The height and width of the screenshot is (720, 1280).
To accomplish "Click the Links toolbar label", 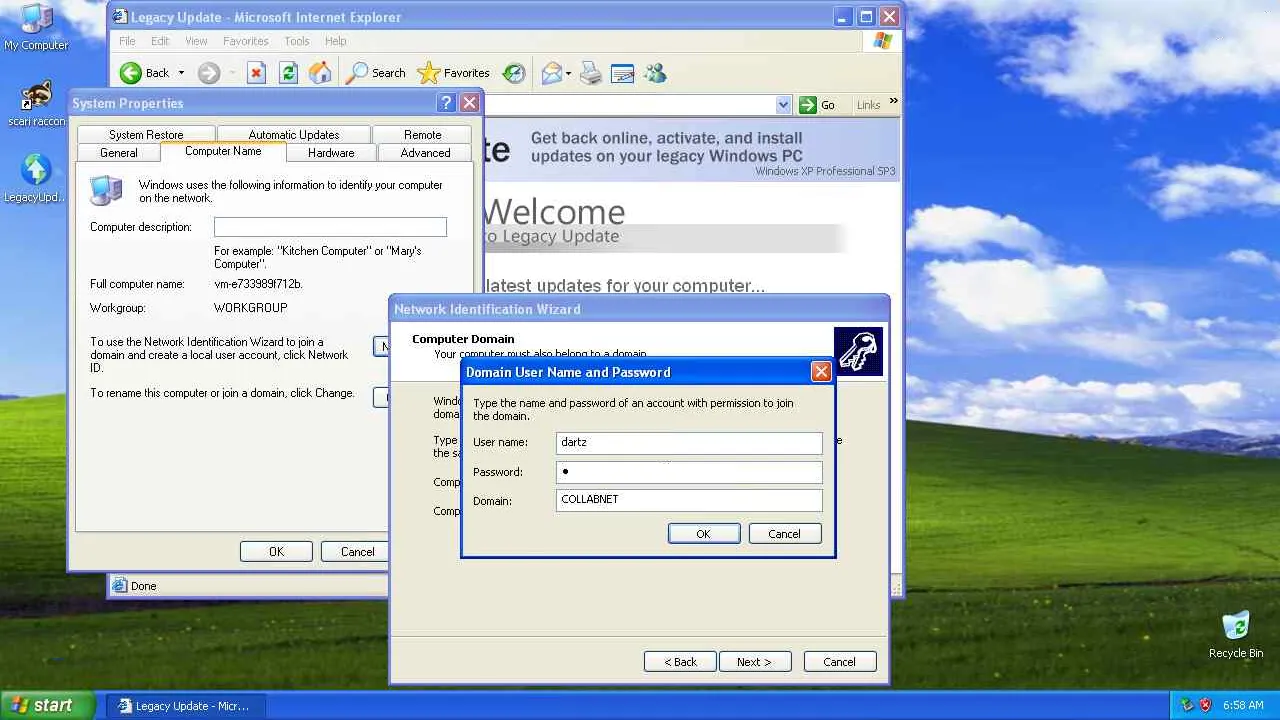I will pos(868,105).
